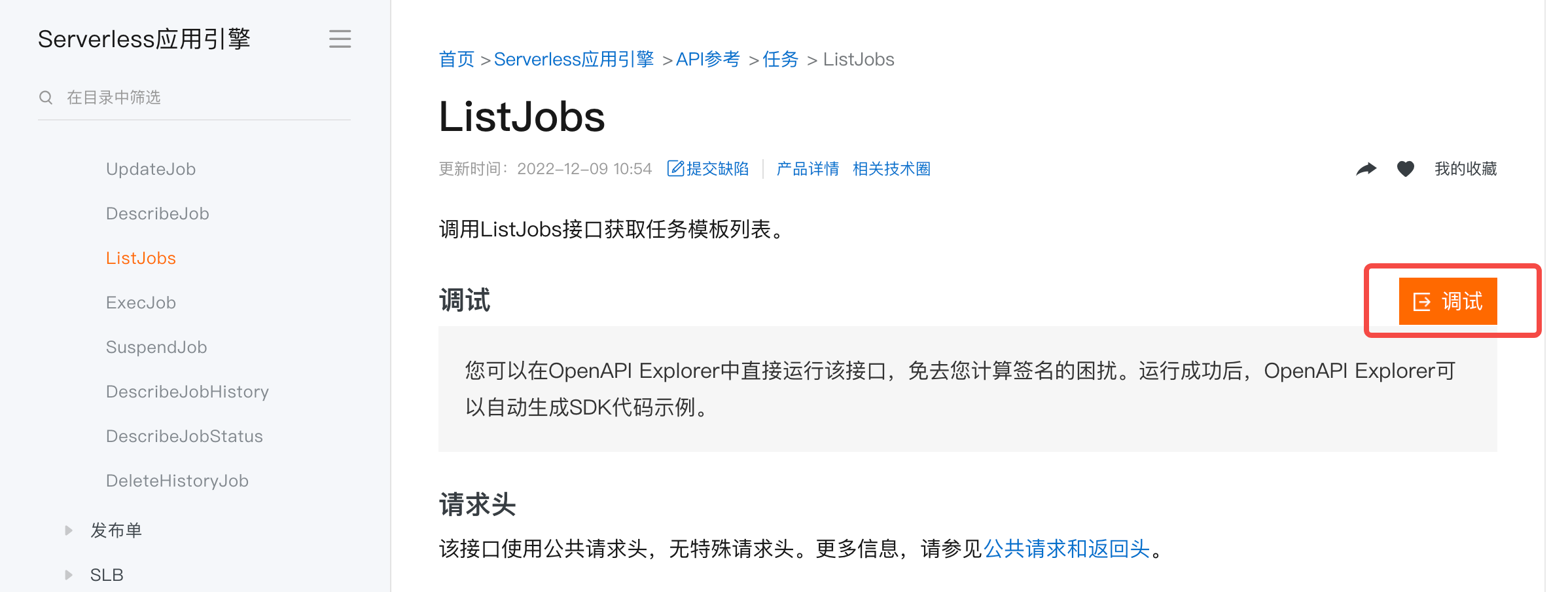The height and width of the screenshot is (592, 1568).
Task: Click the search magnifier icon in sidebar
Action: point(46,98)
